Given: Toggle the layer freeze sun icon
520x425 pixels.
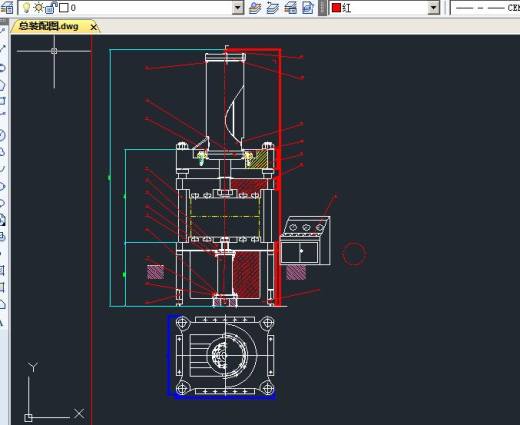Looking at the screenshot, I should tap(39, 7).
